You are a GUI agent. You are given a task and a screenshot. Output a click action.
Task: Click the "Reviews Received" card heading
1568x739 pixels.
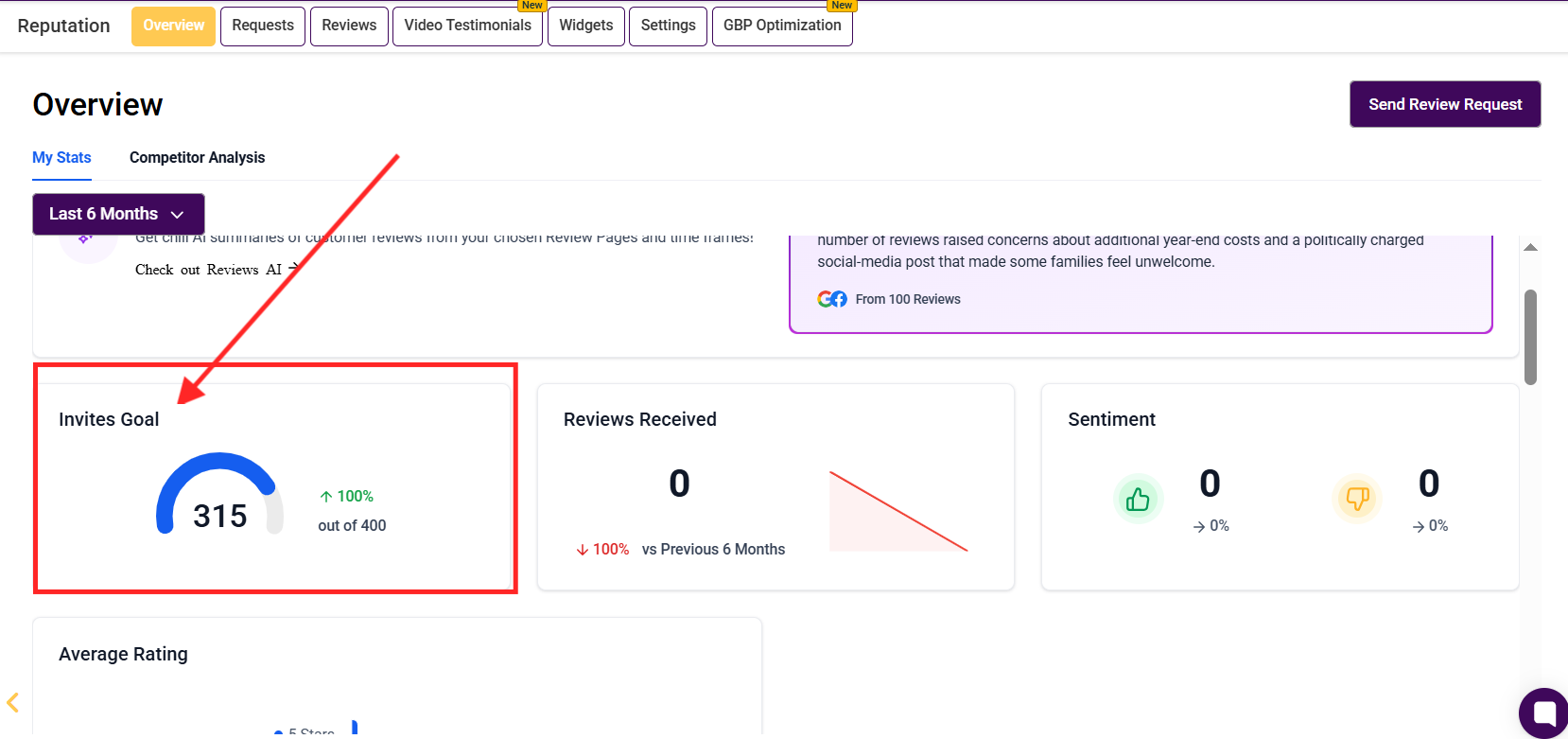tap(640, 419)
